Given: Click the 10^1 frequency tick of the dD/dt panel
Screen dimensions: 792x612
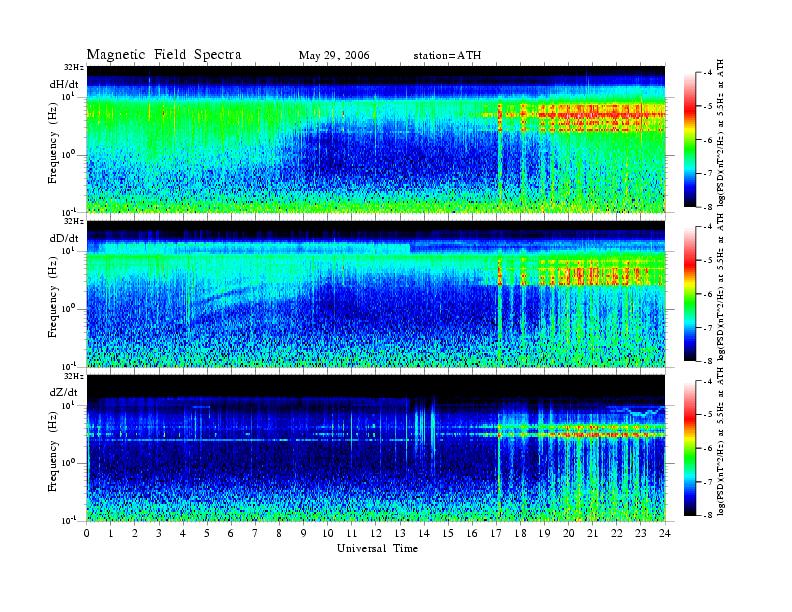Looking at the screenshot, I should 68,250.
